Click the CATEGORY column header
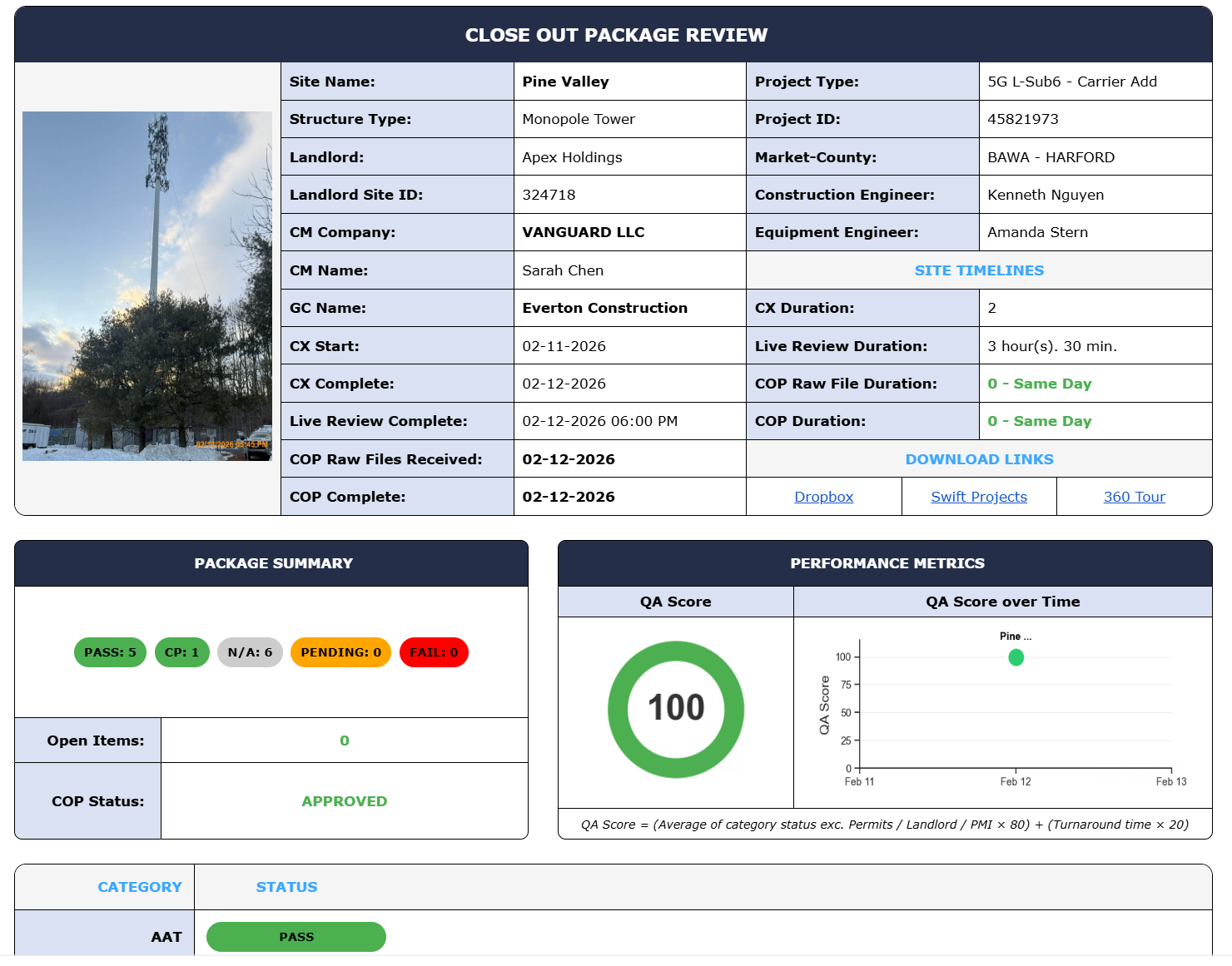The width and height of the screenshot is (1232, 966). point(139,887)
